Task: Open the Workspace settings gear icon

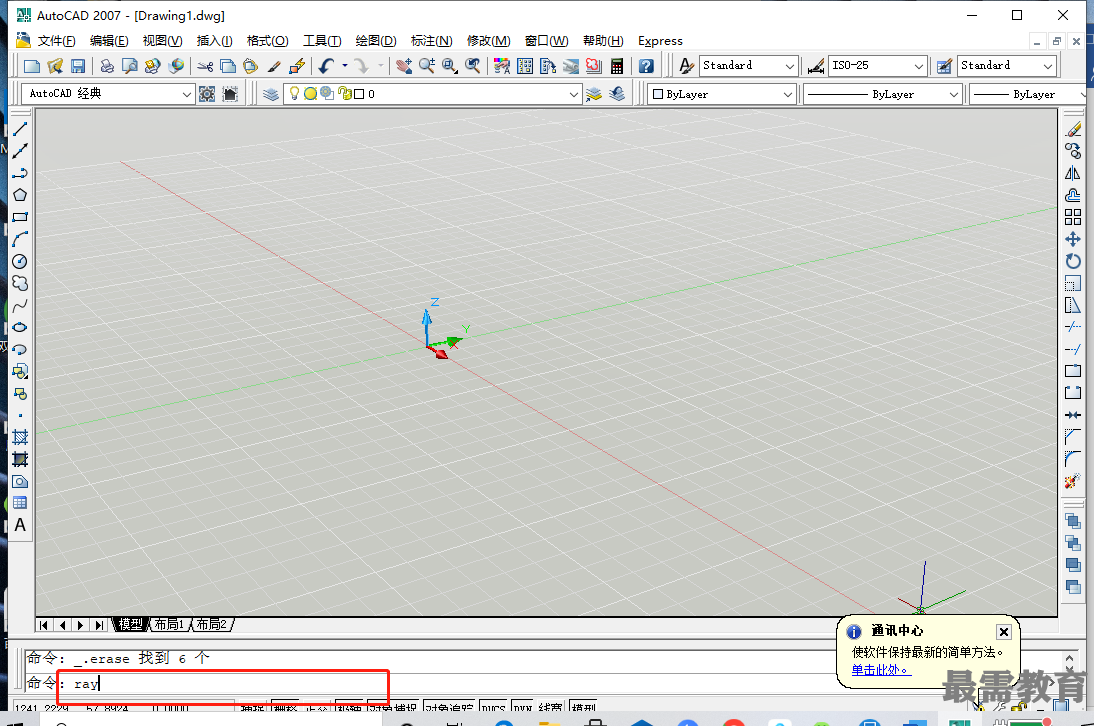Action: 207,94
